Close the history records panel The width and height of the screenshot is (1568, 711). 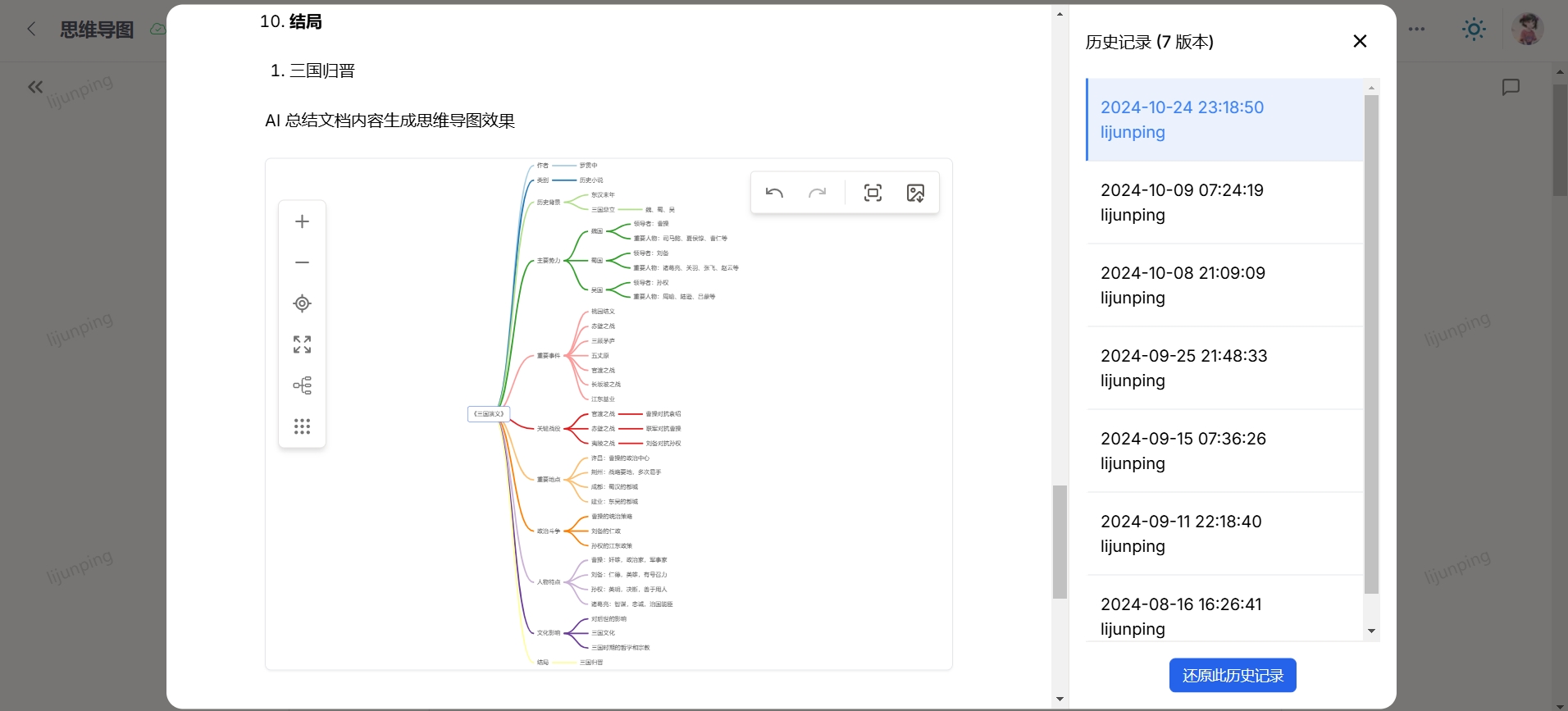[x=1360, y=41]
